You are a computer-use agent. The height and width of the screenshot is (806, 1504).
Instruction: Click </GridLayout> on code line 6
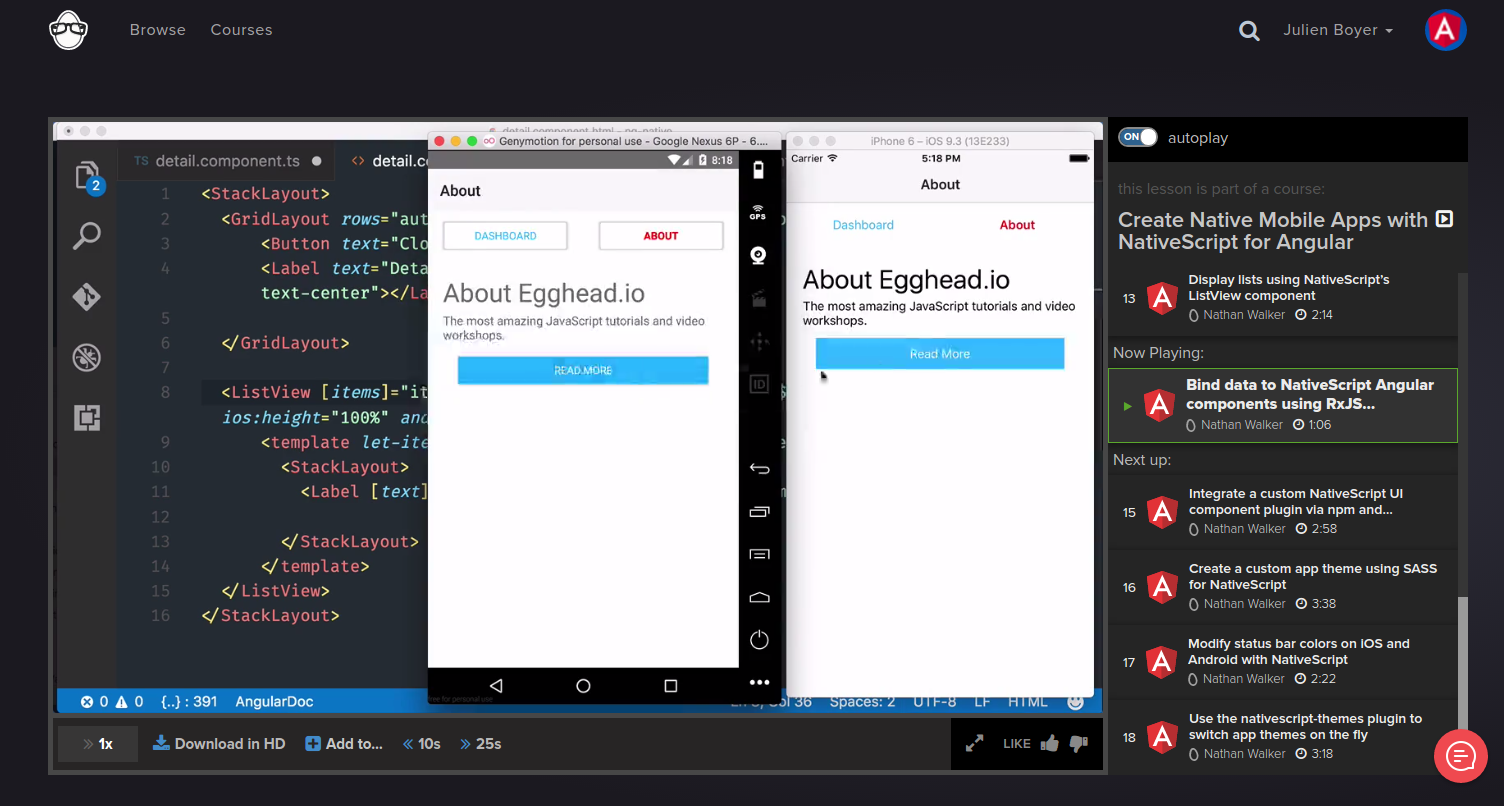(x=285, y=343)
